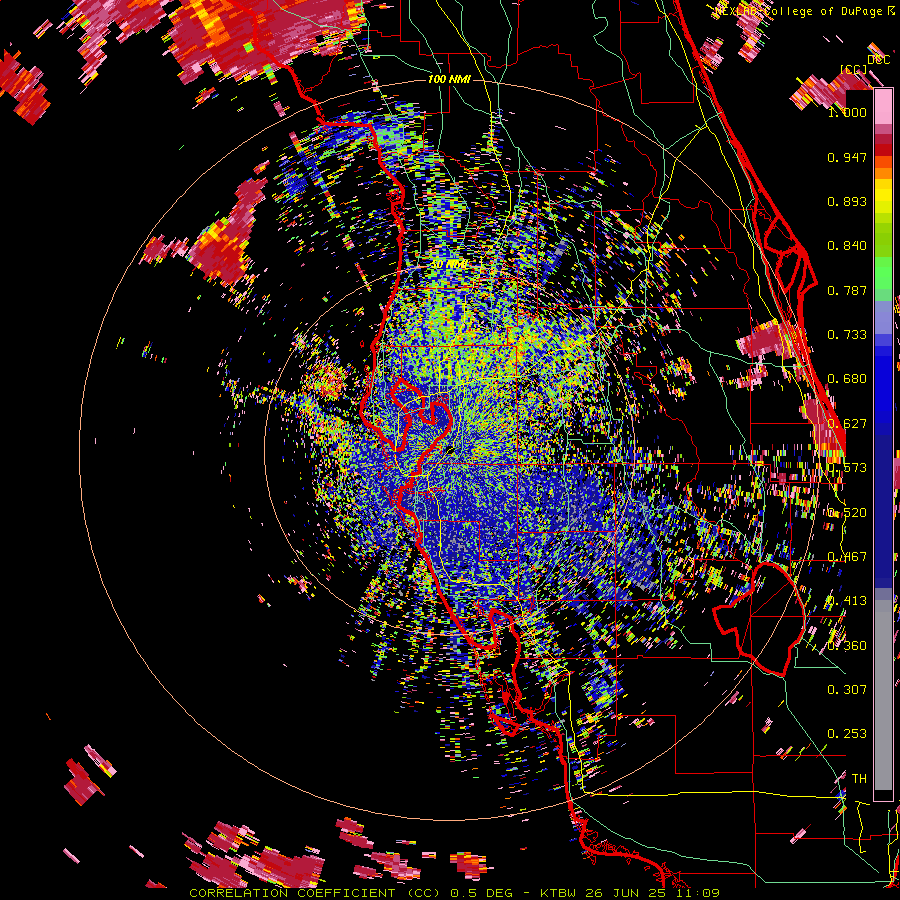This screenshot has width=900, height=900.
Task: Select the 1.000 scale value
Action: [x=847, y=112]
